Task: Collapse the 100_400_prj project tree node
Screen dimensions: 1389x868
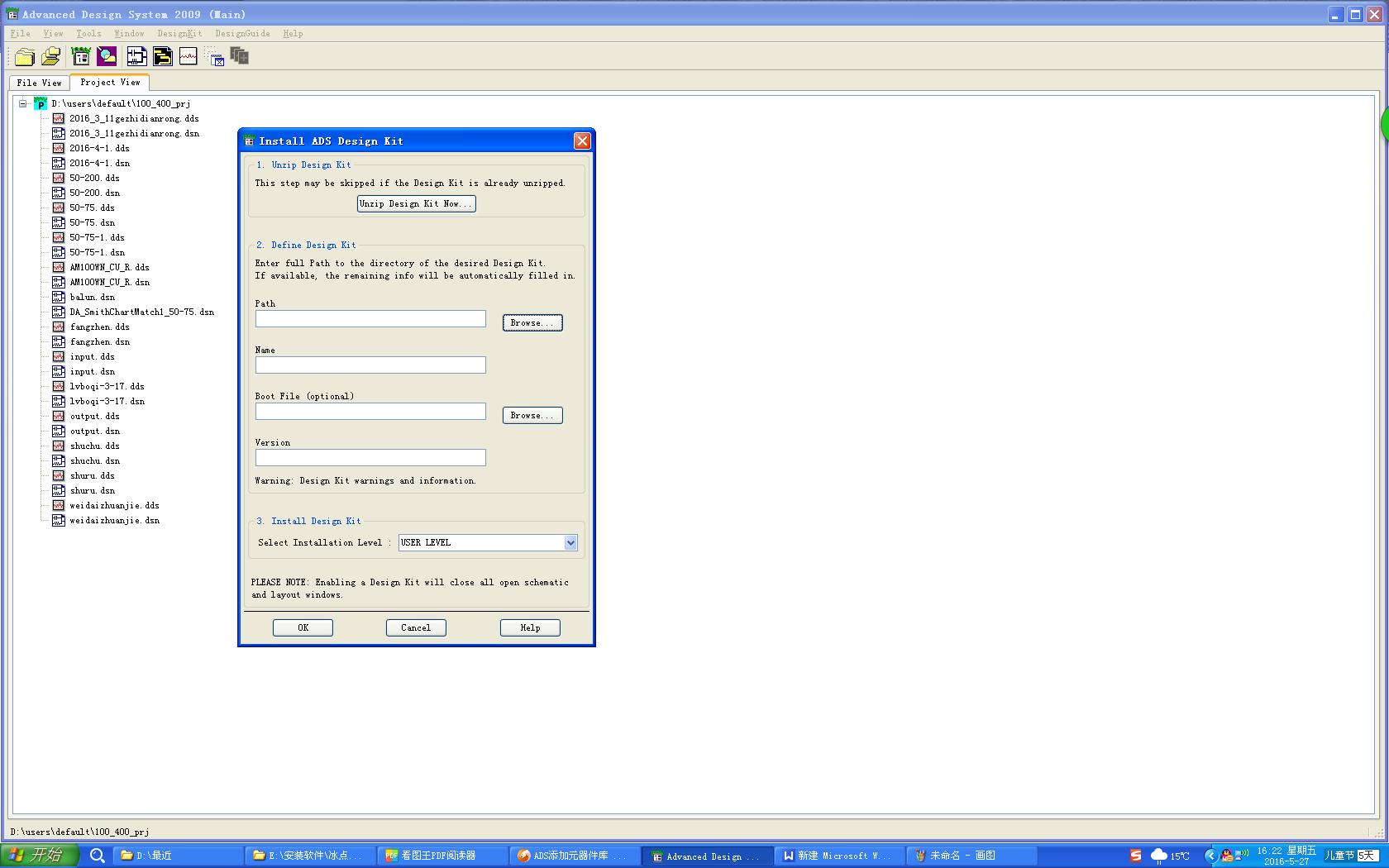Action: pyautogui.click(x=23, y=104)
